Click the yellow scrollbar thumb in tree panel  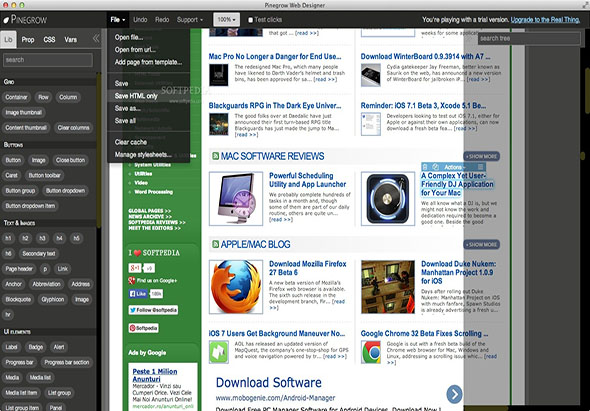[x=587, y=91]
